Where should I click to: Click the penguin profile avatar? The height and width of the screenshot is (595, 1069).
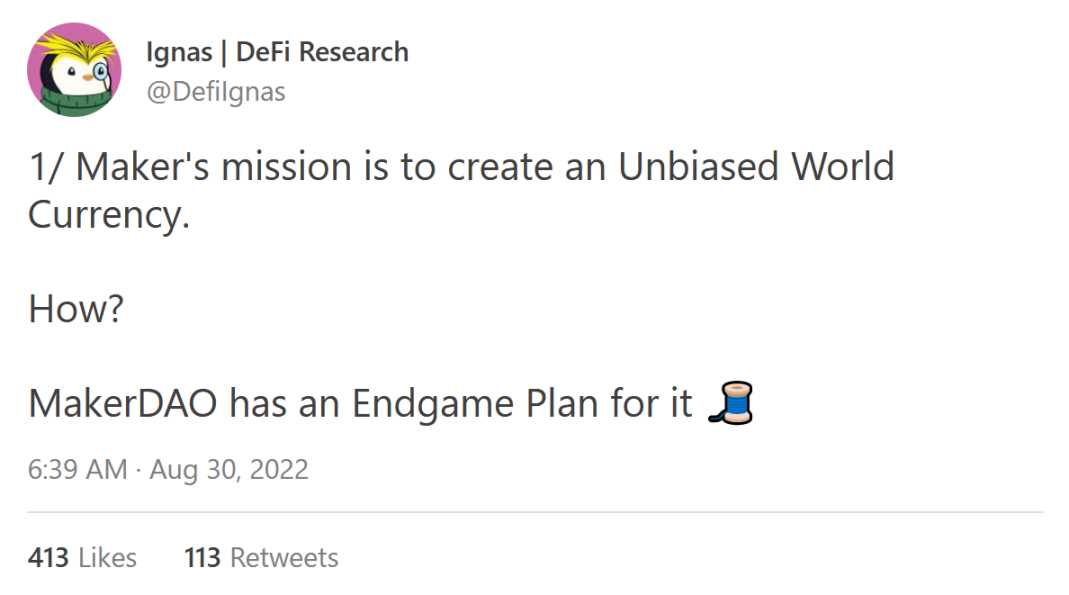pos(74,70)
